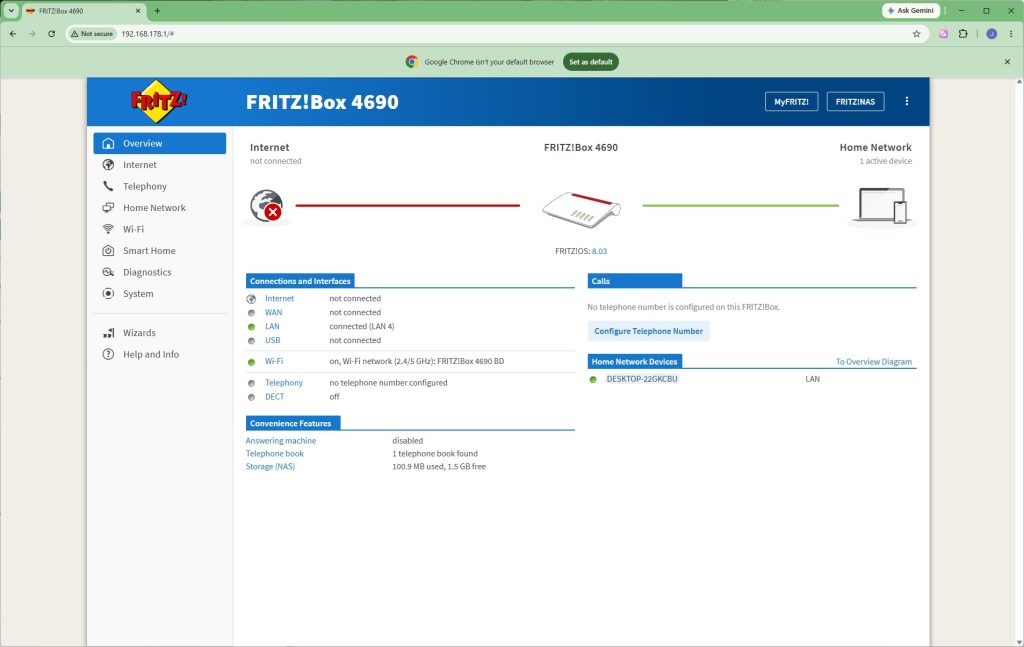Image resolution: width=1024 pixels, height=647 pixels.
Task: Click the Not secure site info badge
Action: 92,34
